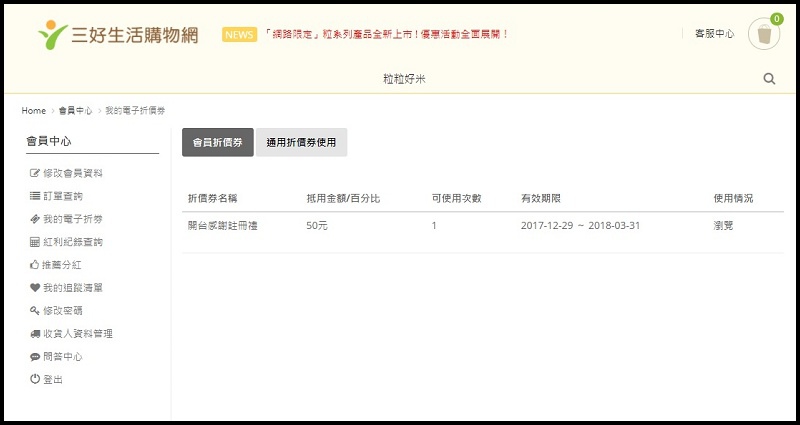Screen dimensions: 800x425
Task: Click the 有效期限 column header
Action: click(x=541, y=198)
